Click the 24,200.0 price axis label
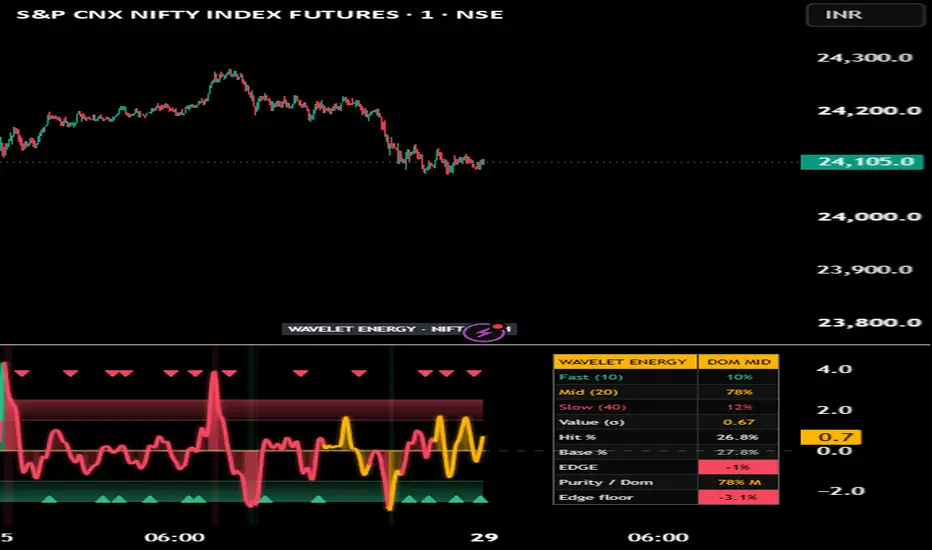The height and width of the screenshot is (550, 932). (869, 111)
